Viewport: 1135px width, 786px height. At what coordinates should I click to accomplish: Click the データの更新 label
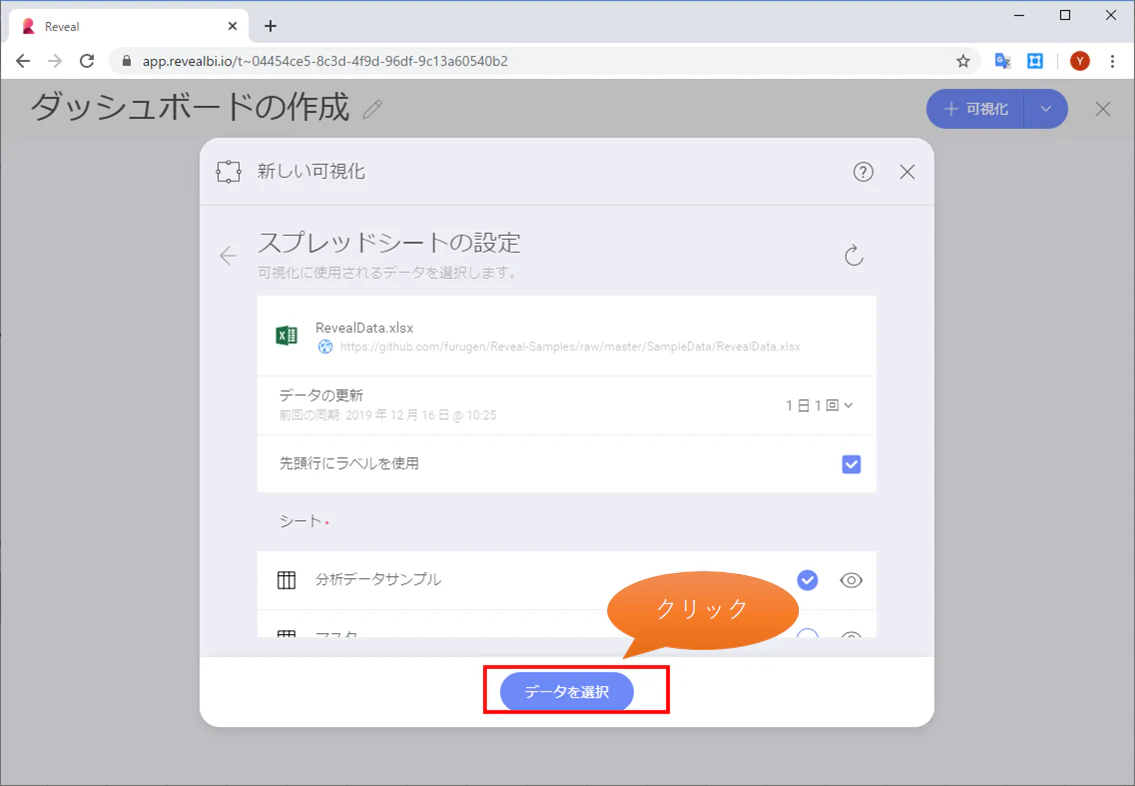[x=321, y=395]
